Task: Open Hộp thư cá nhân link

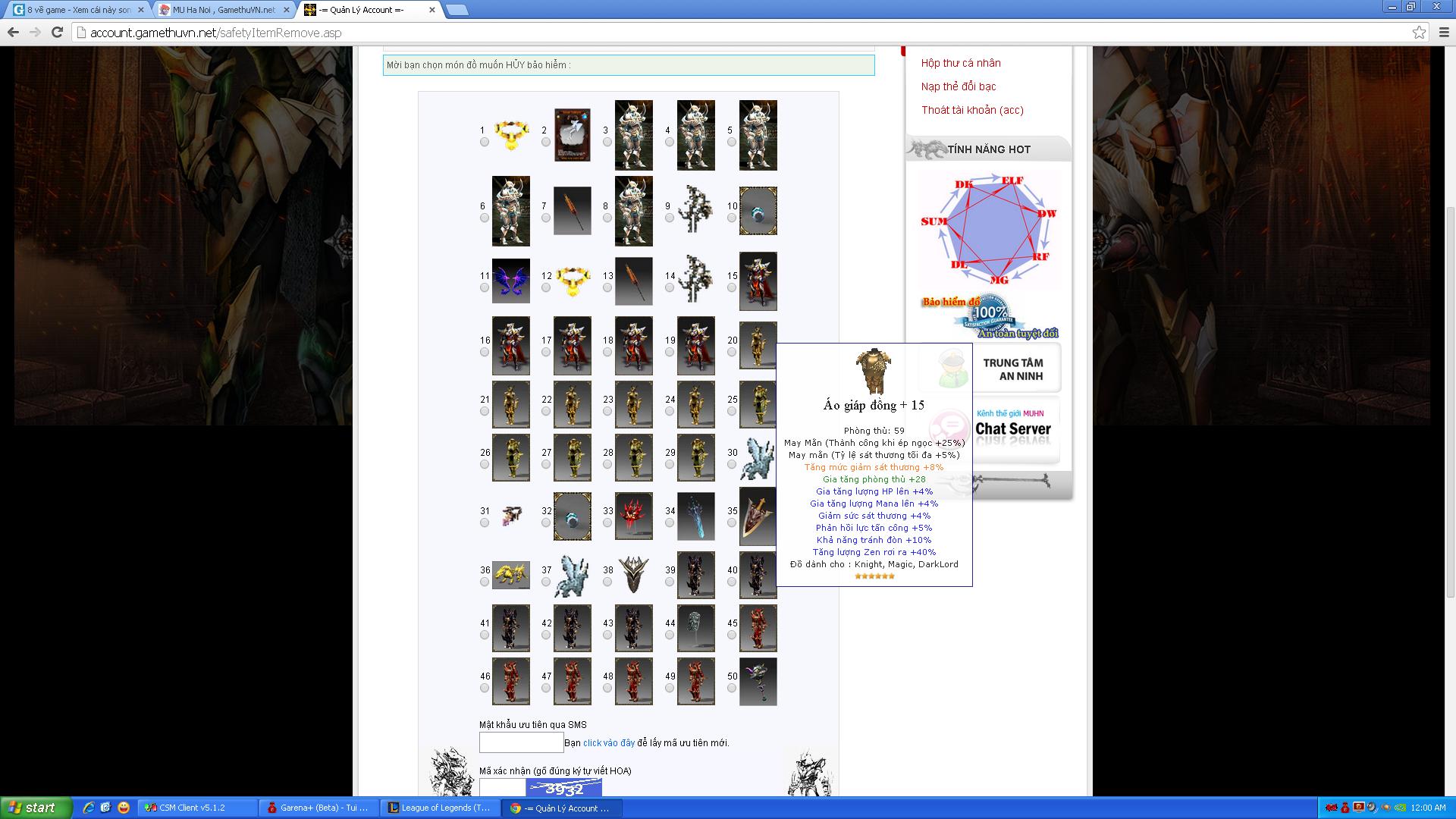Action: pyautogui.click(x=960, y=63)
